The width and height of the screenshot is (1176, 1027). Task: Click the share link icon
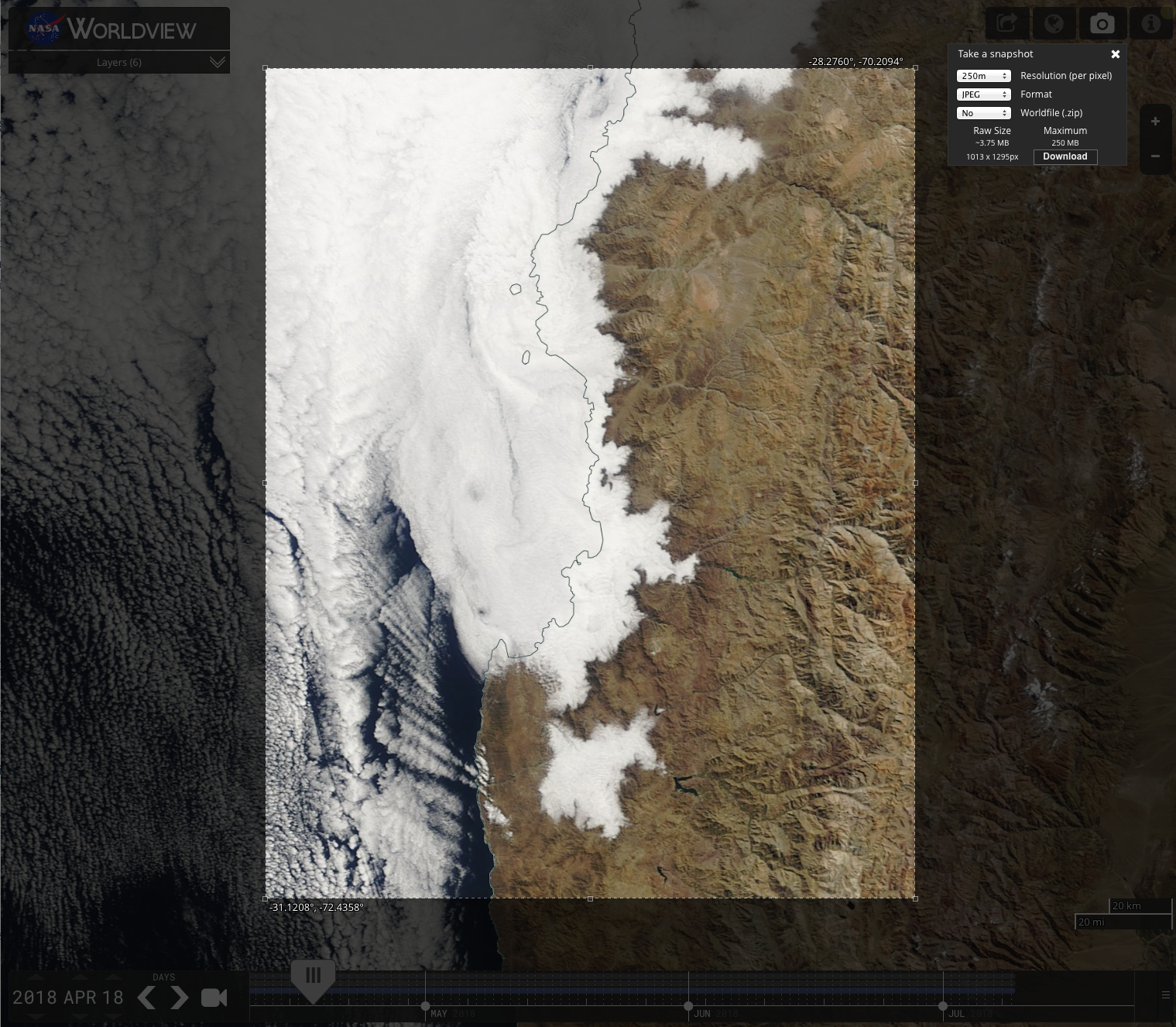click(x=1007, y=23)
